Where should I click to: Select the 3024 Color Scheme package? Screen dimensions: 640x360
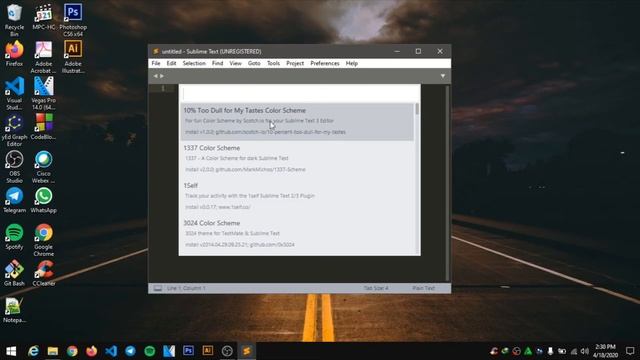[297, 234]
